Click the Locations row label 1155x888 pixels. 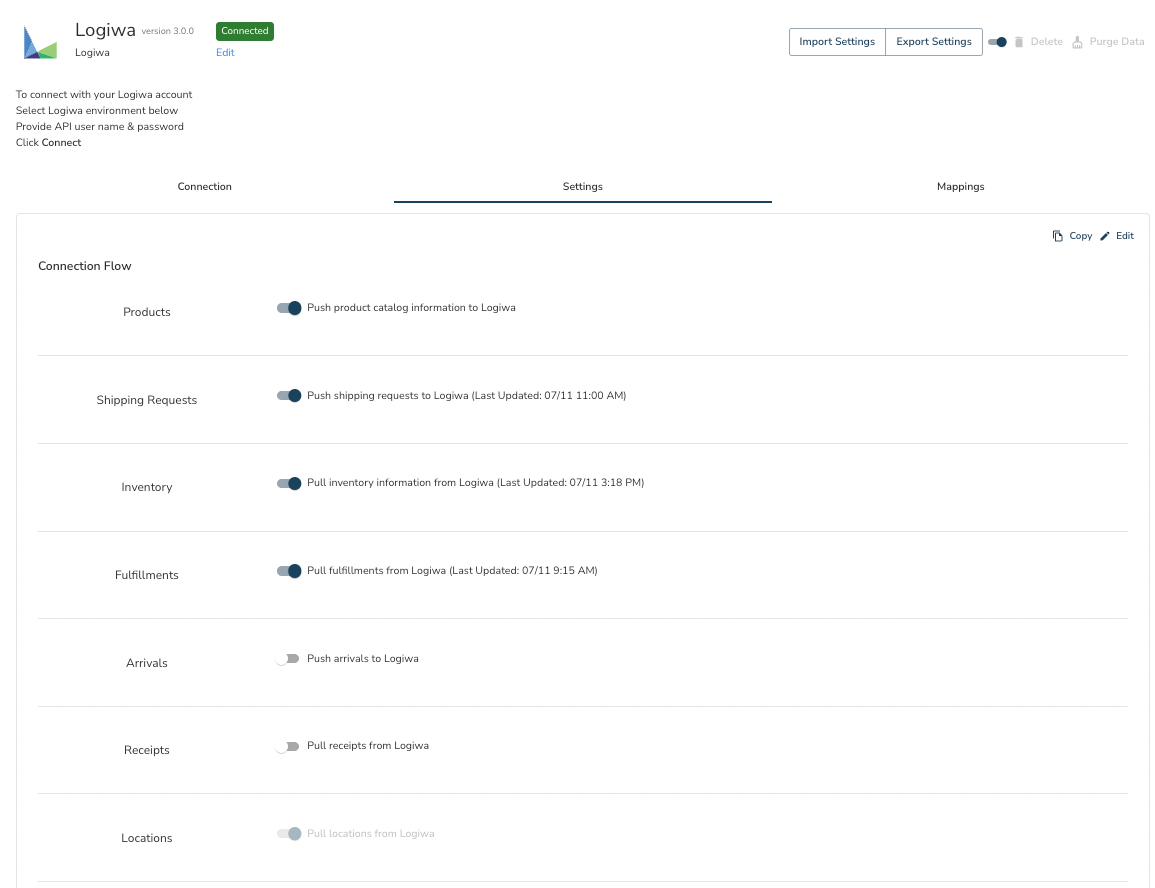tap(147, 838)
